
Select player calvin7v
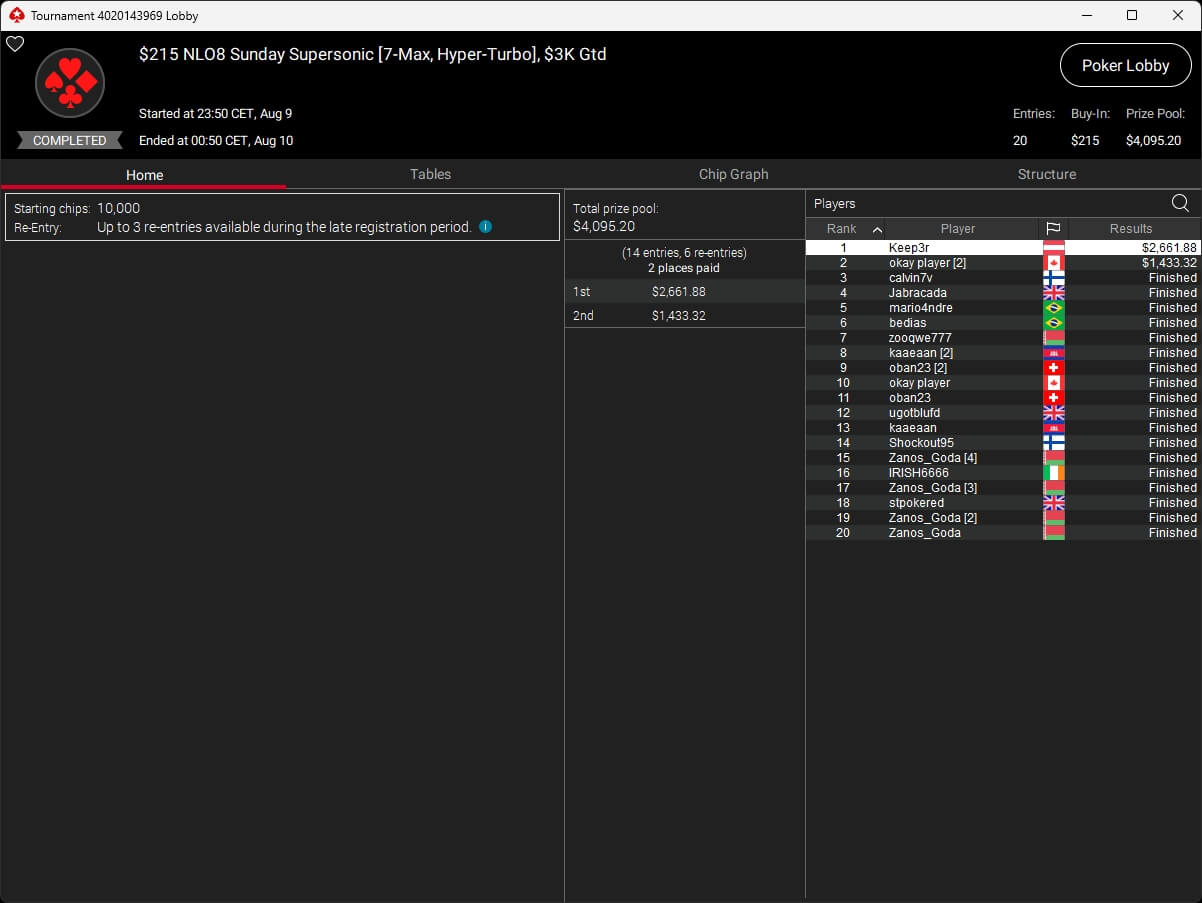[1002, 278]
